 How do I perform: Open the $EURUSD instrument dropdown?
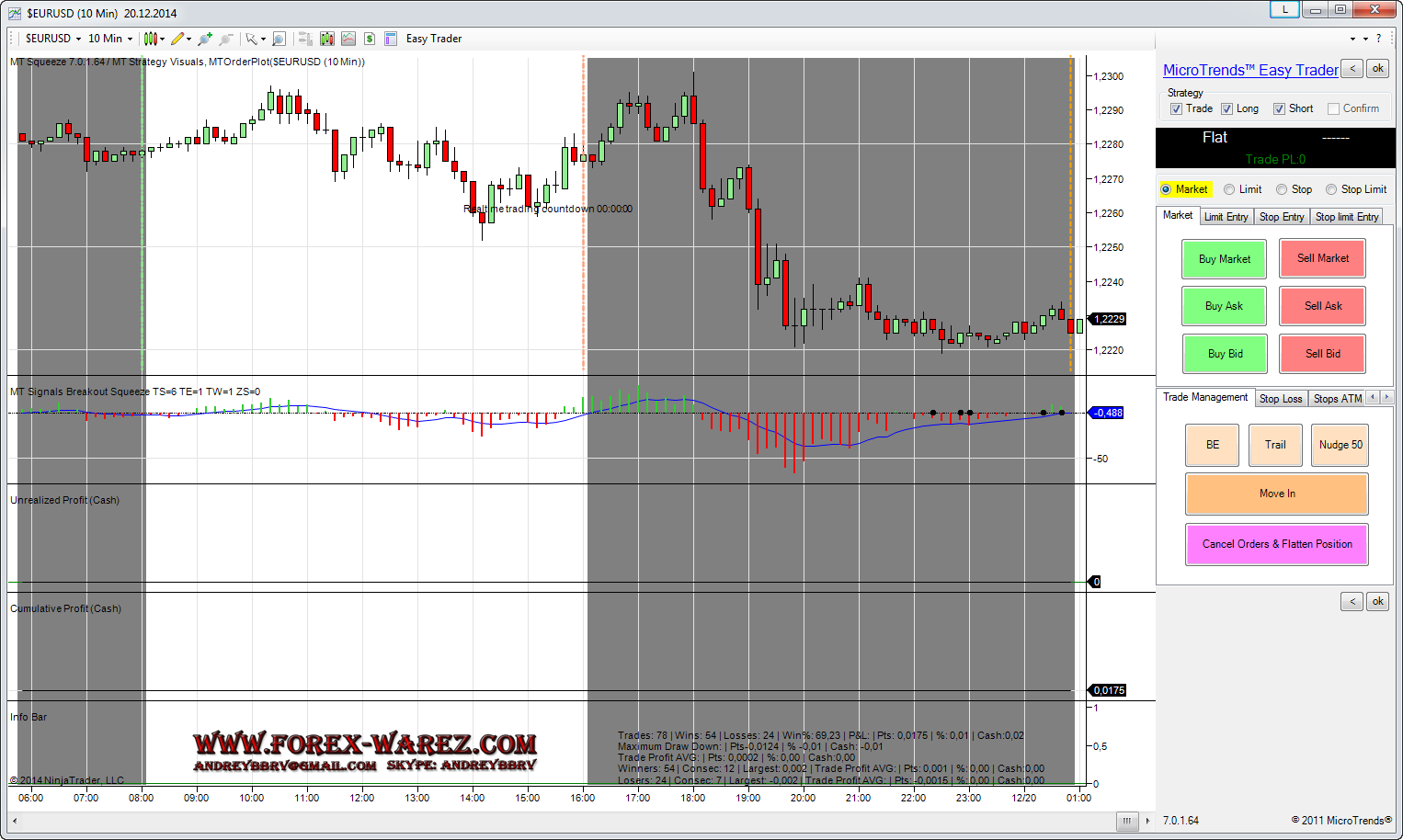pos(52,39)
